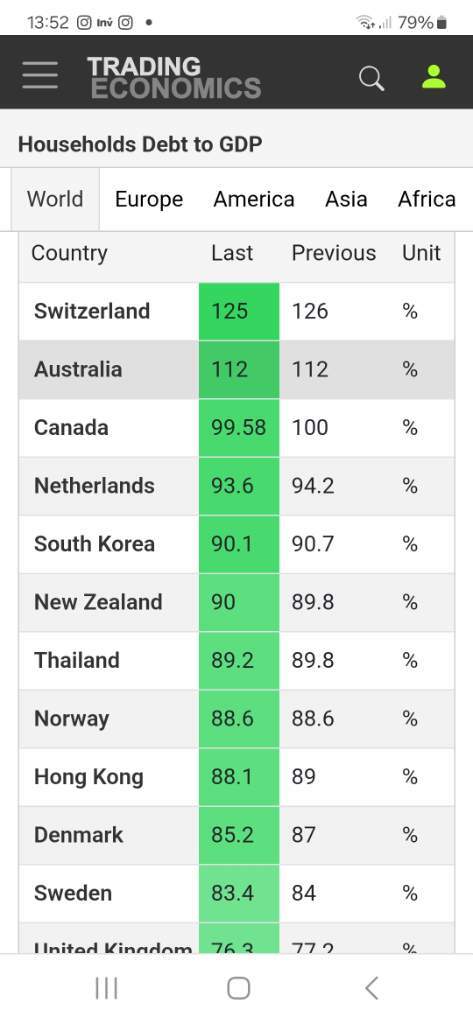Image resolution: width=473 pixels, height=1024 pixels.
Task: Switch to the Europe tab
Action: click(149, 199)
